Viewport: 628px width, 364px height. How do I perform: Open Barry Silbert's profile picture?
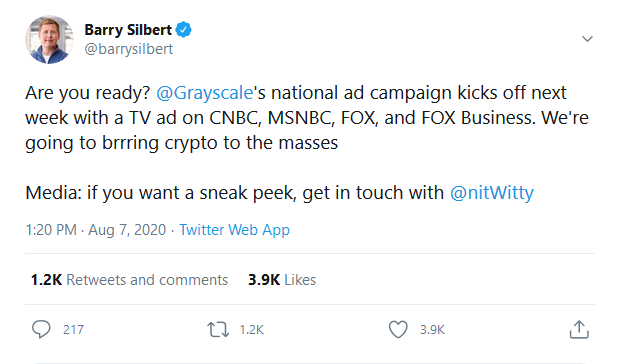tap(49, 40)
